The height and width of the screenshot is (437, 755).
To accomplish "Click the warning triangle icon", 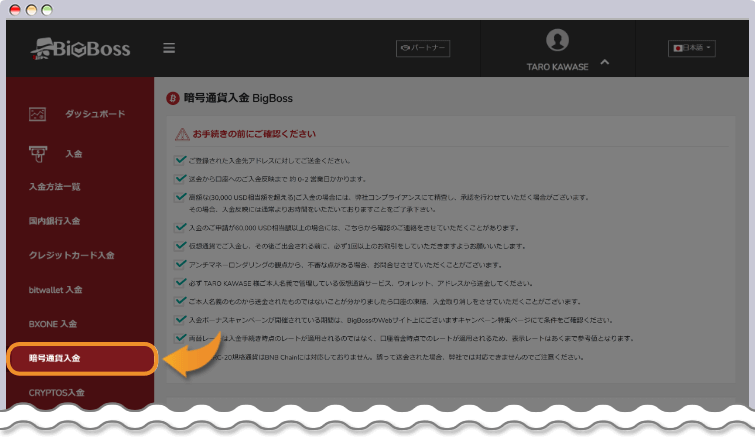I will tap(182, 134).
